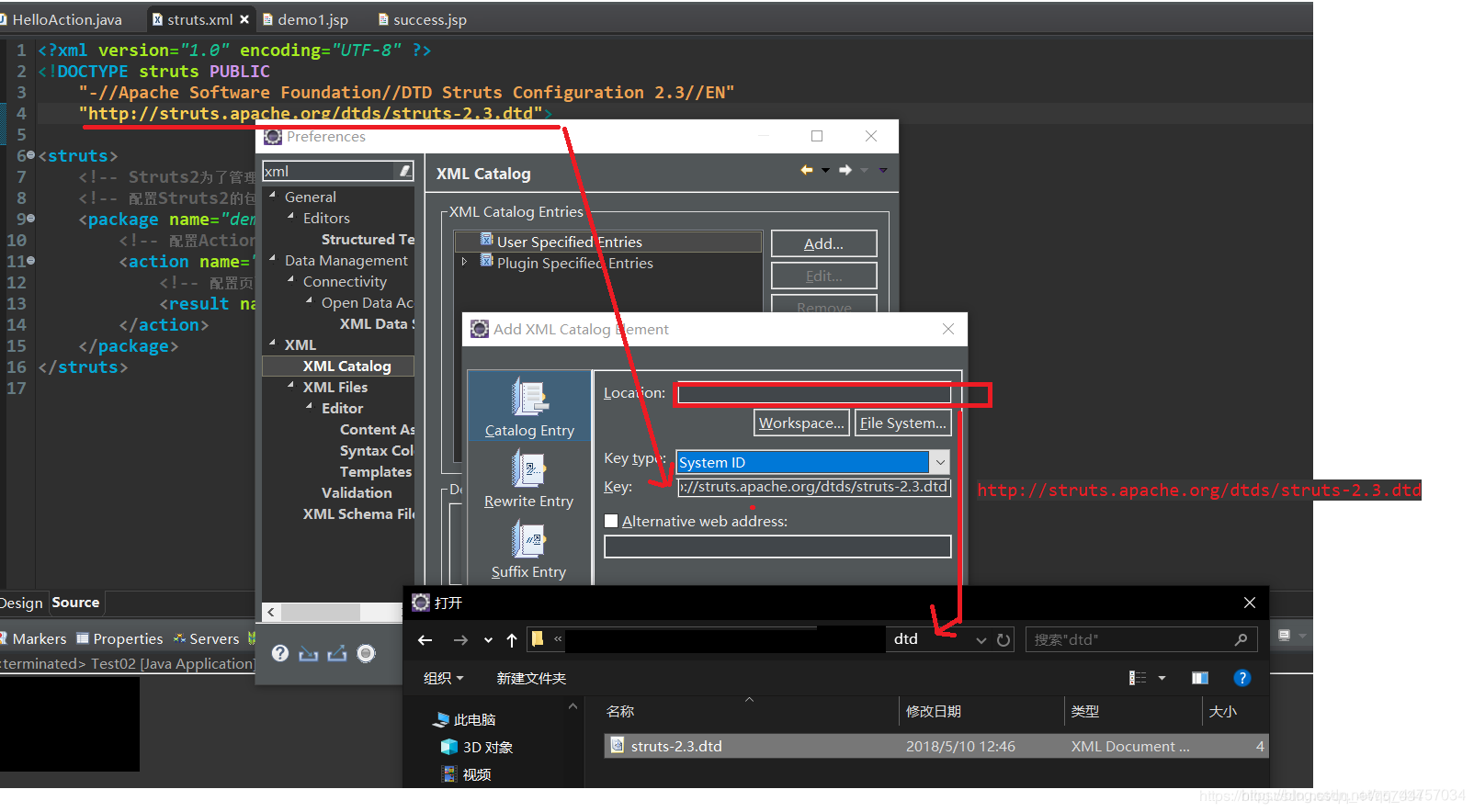
Task: Open the recent locations dropdown in file dialog
Action: tap(488, 640)
